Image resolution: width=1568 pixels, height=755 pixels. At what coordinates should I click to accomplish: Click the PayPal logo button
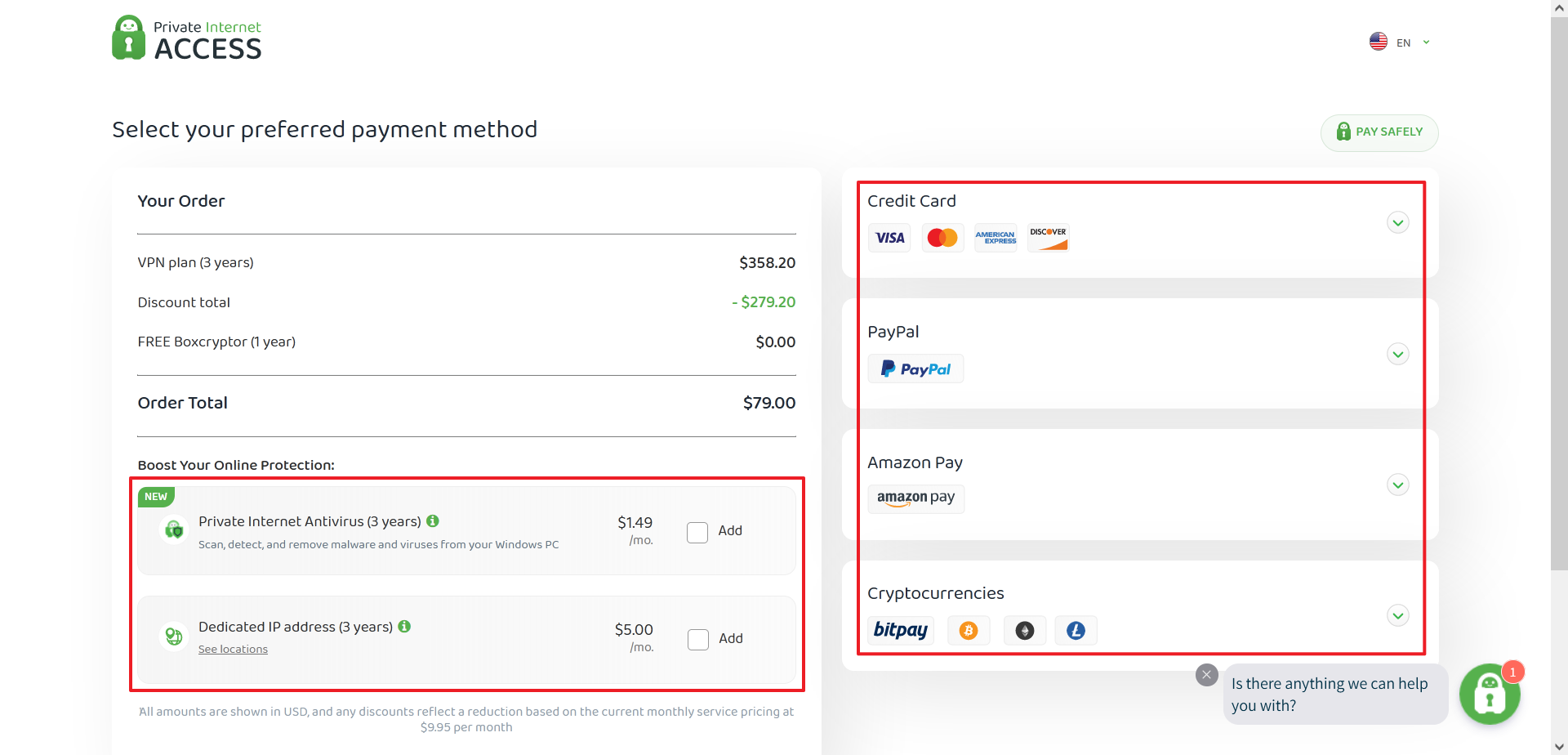[x=915, y=369]
